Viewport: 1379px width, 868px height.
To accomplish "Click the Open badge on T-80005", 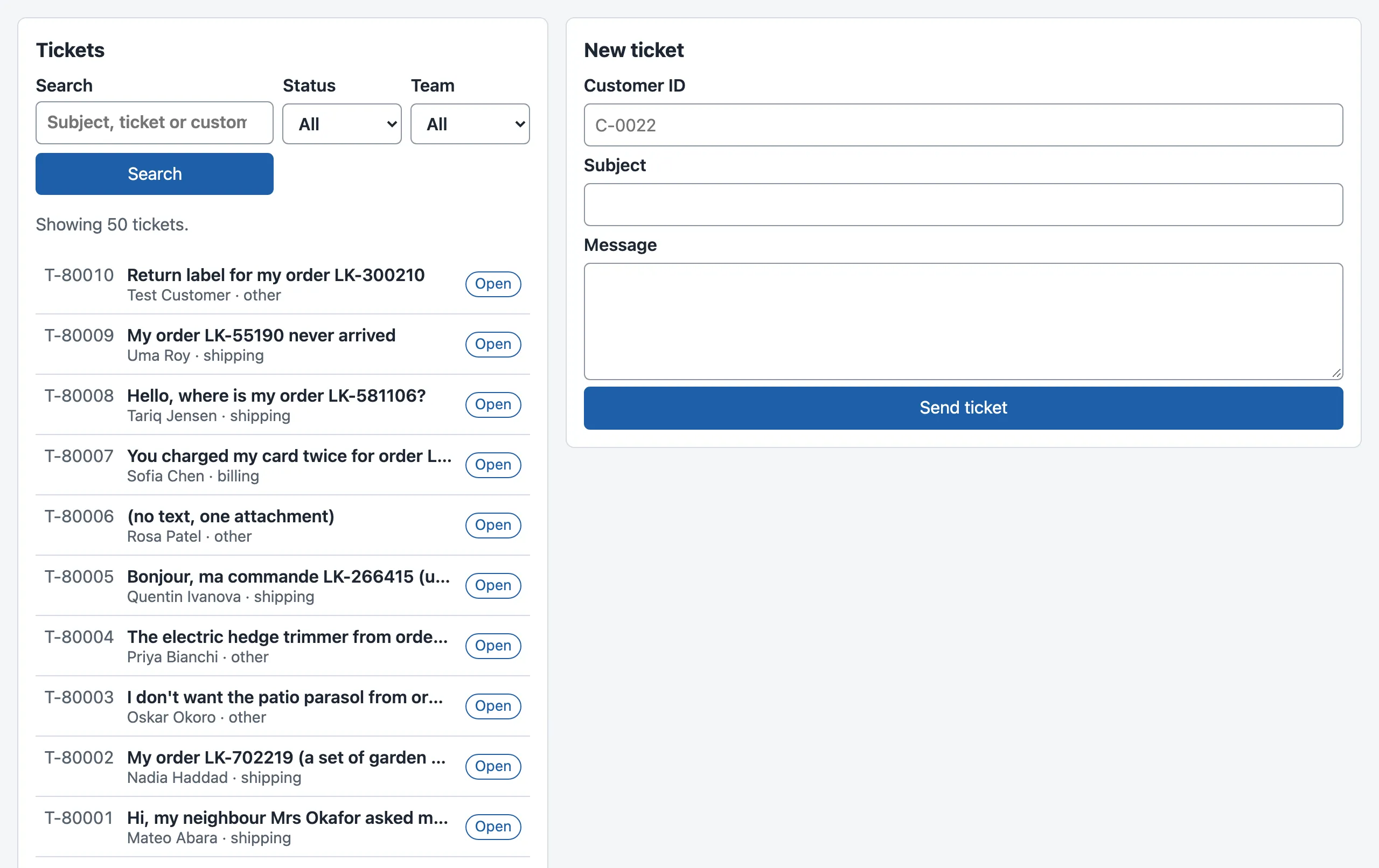I will 492,585.
